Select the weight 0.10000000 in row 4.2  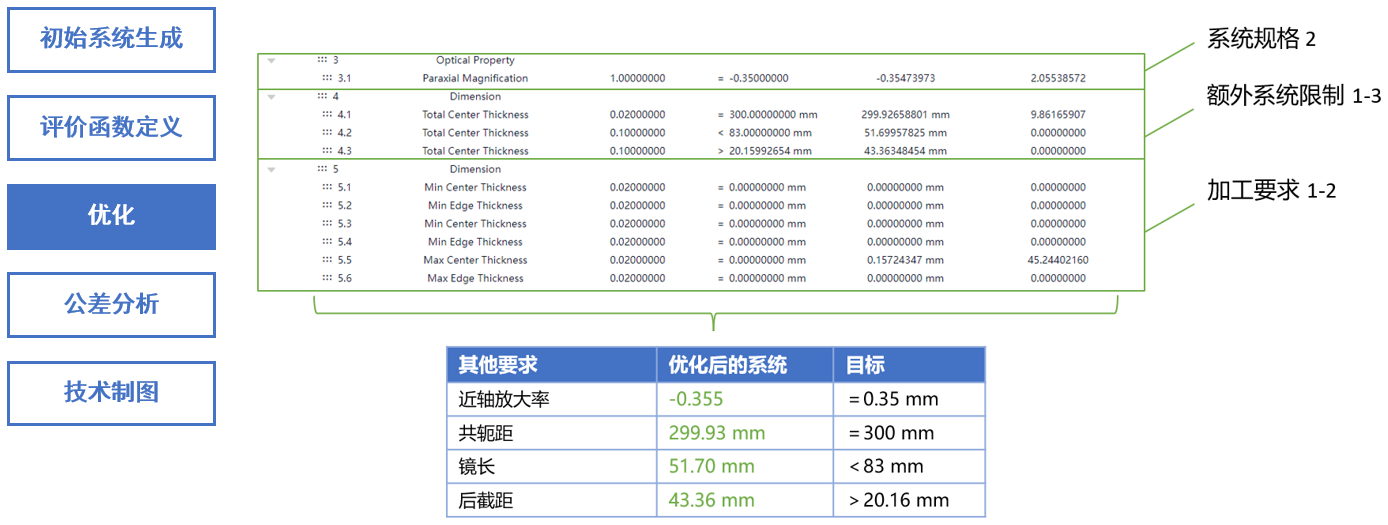(x=637, y=133)
